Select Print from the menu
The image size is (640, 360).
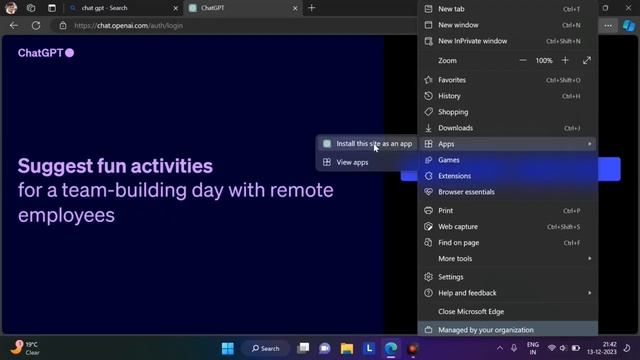pyautogui.click(x=507, y=211)
